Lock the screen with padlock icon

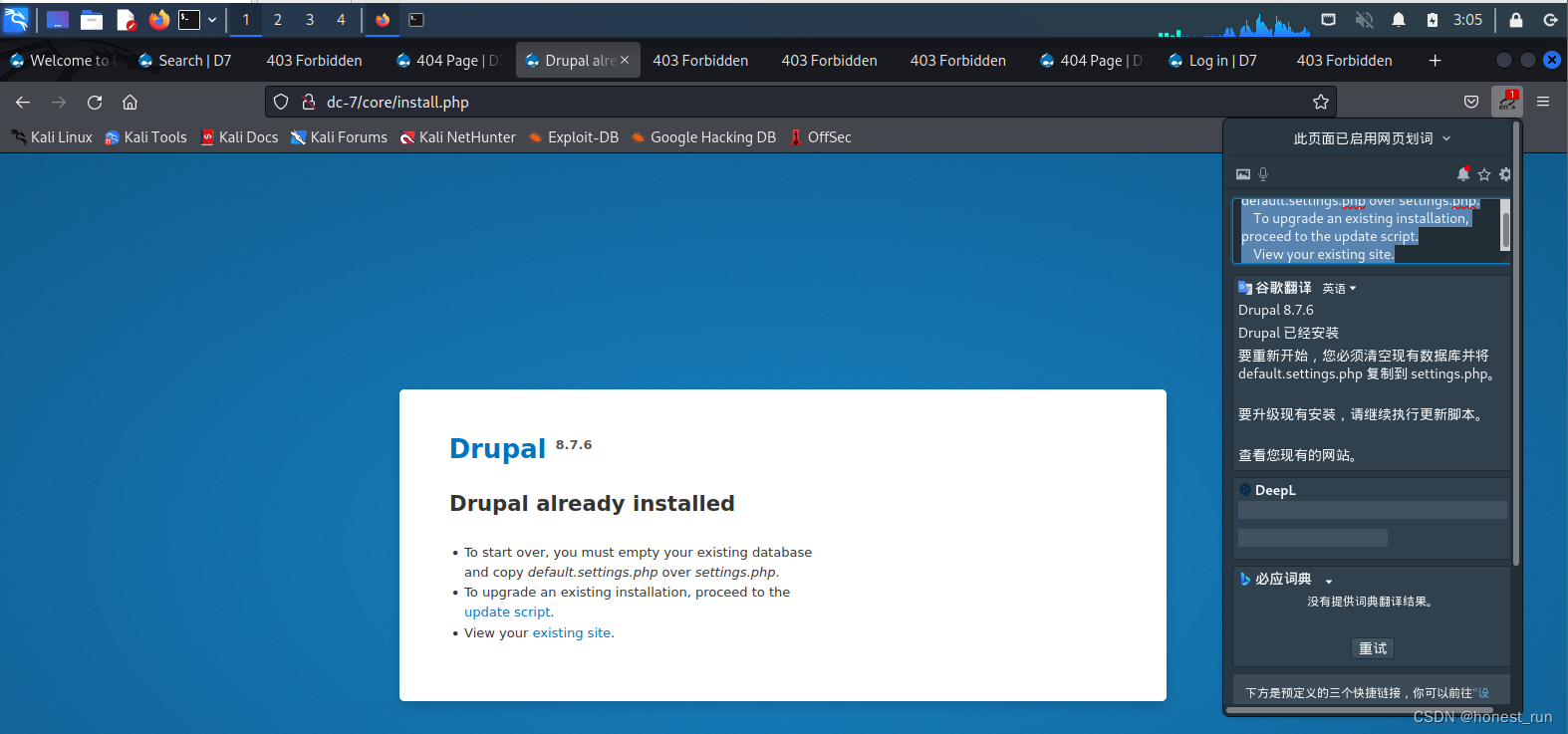coord(1516,19)
